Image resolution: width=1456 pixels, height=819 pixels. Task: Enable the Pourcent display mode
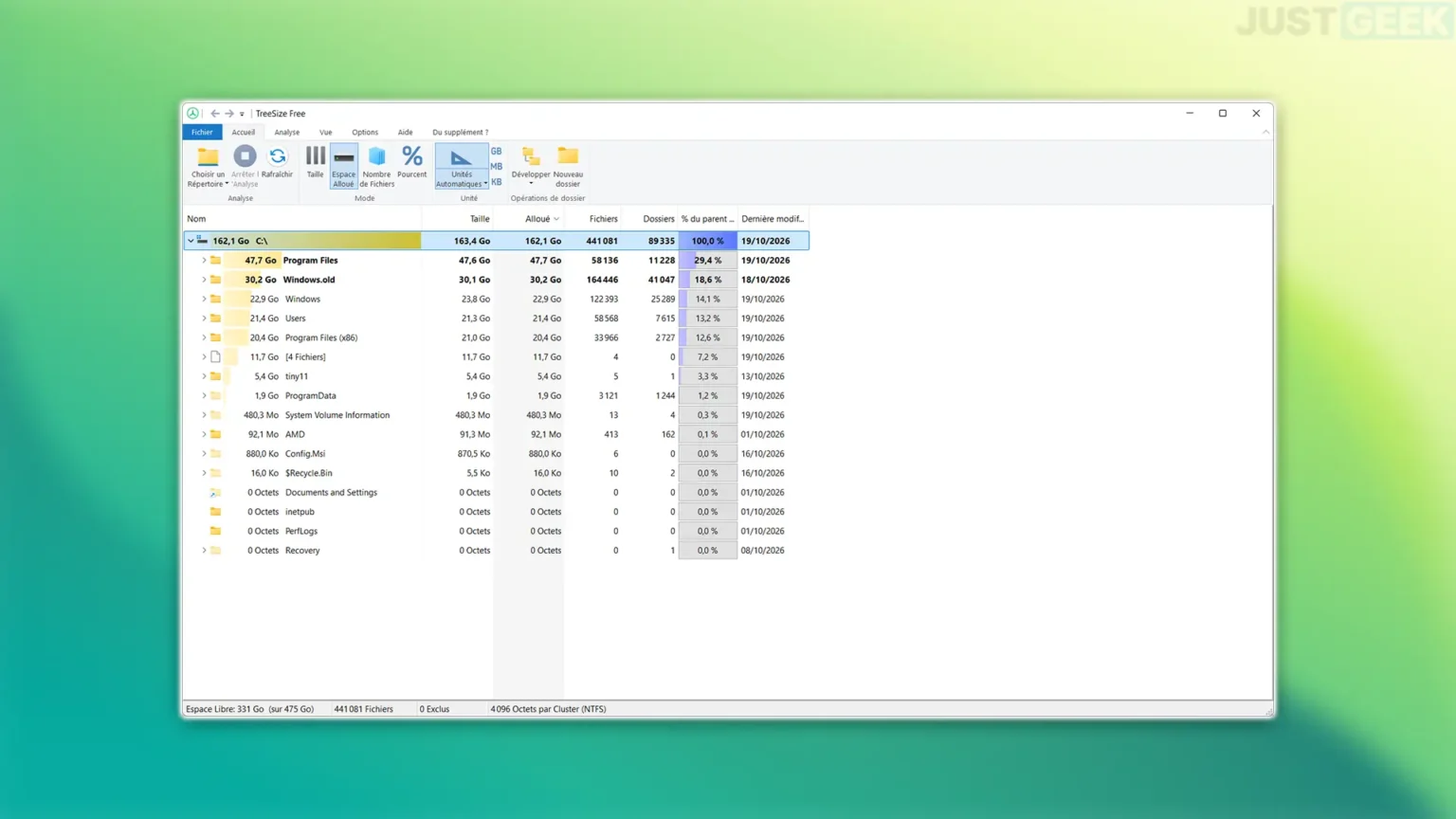[412, 162]
